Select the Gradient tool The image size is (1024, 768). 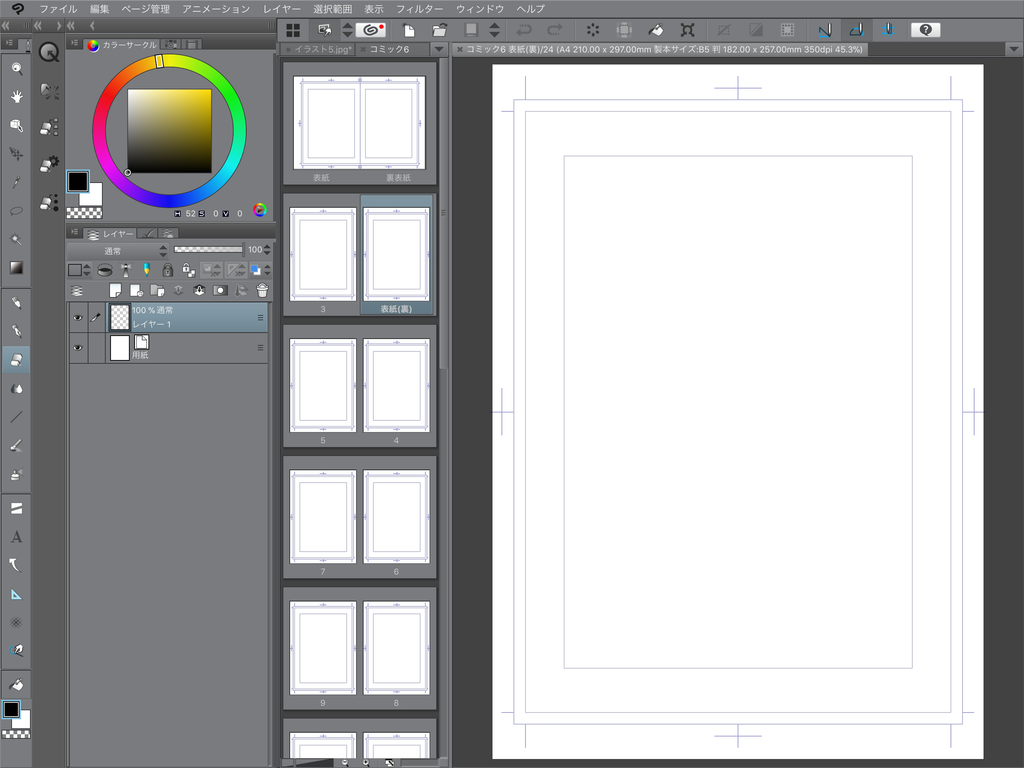coord(16,268)
